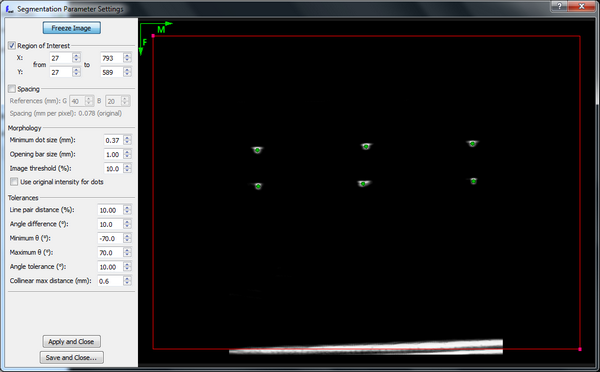This screenshot has height=372, width=600.
Task: Adjust the Y to spinner arrows
Action: pyautogui.click(x=127, y=72)
